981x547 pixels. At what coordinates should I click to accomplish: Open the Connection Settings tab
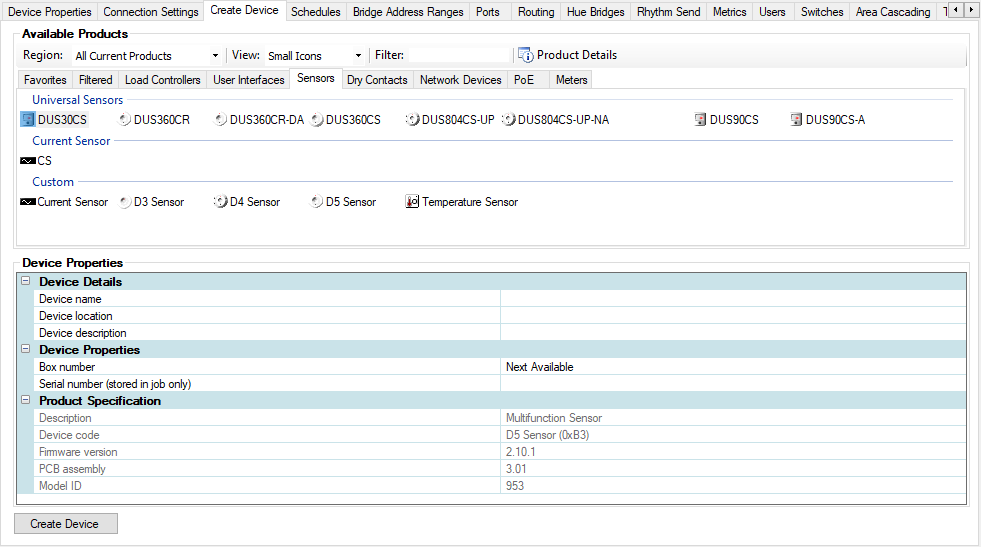(x=151, y=12)
